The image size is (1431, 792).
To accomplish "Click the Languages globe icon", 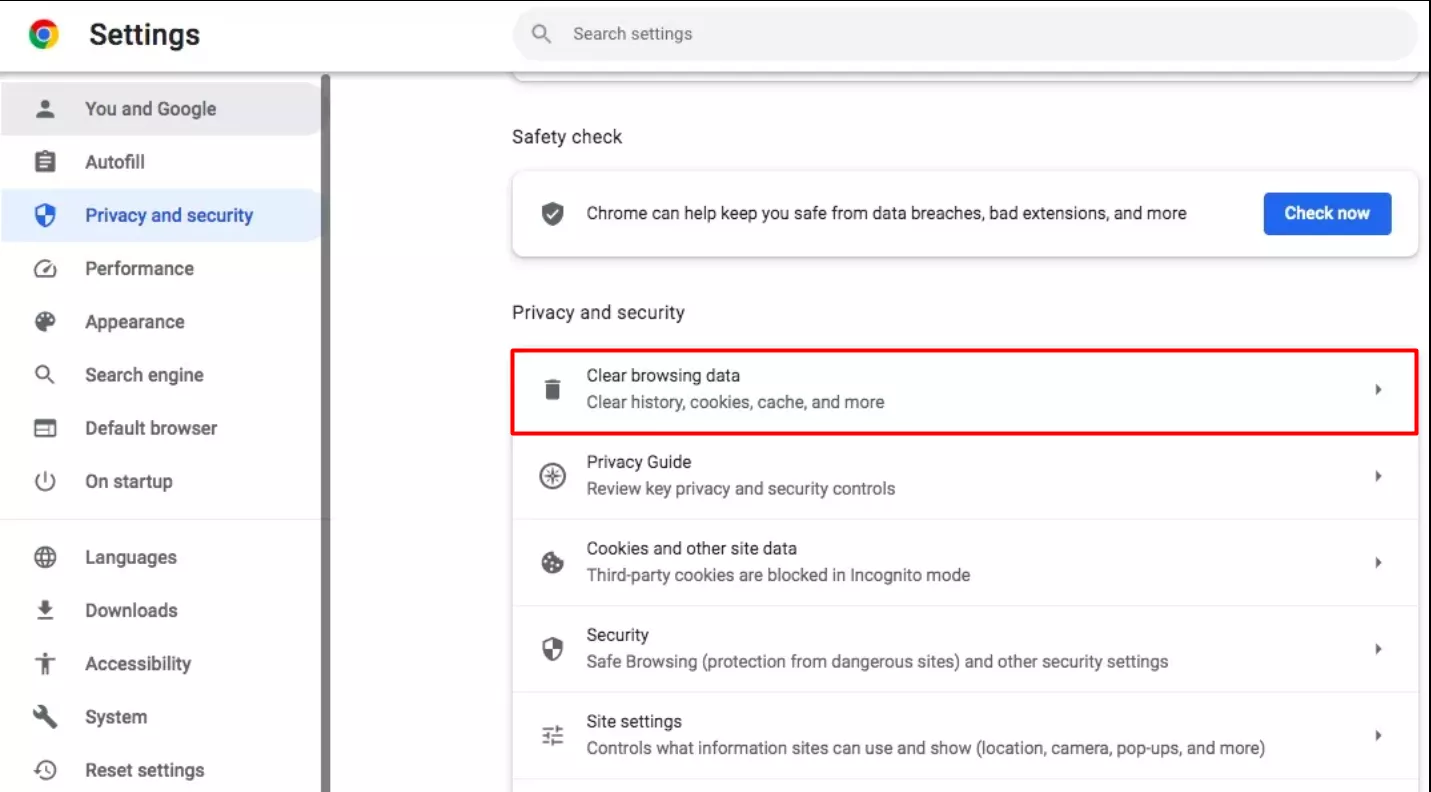I will [x=45, y=558].
